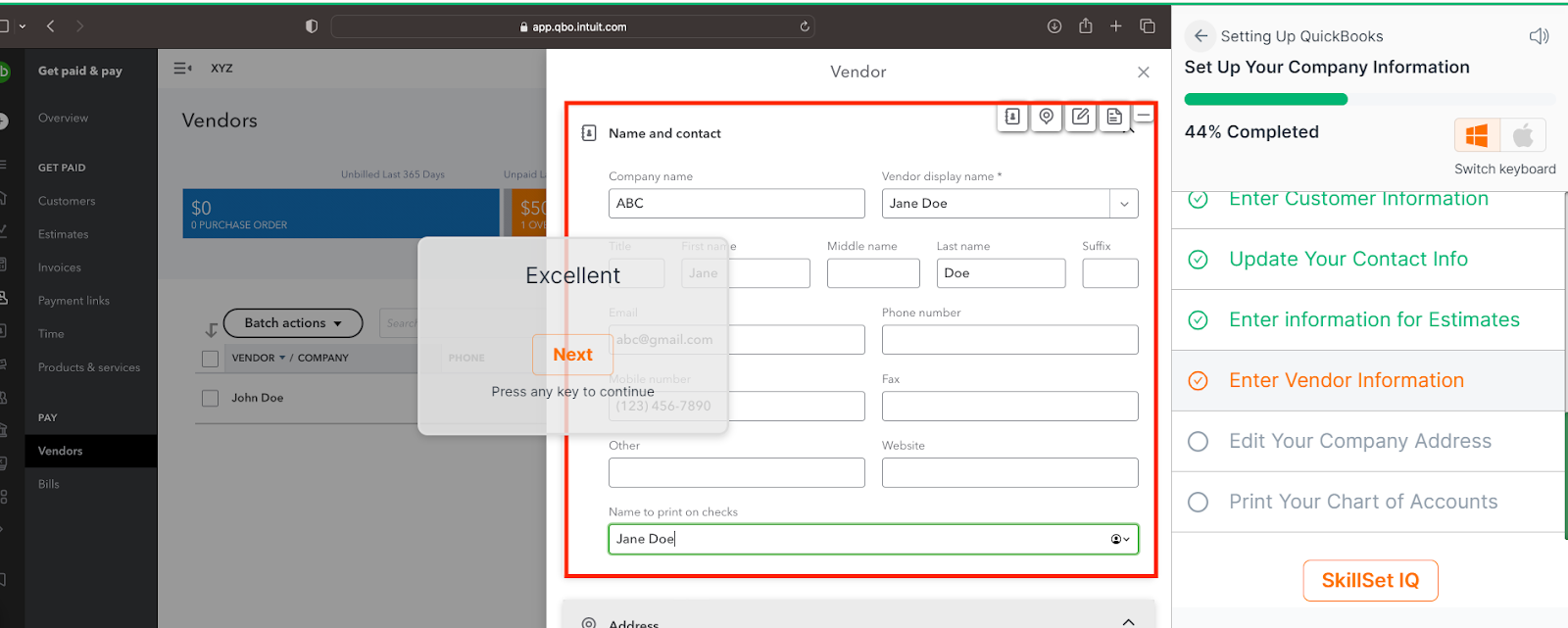The image size is (1568, 628).
Task: Click the Safari share icon
Action: point(1086,25)
